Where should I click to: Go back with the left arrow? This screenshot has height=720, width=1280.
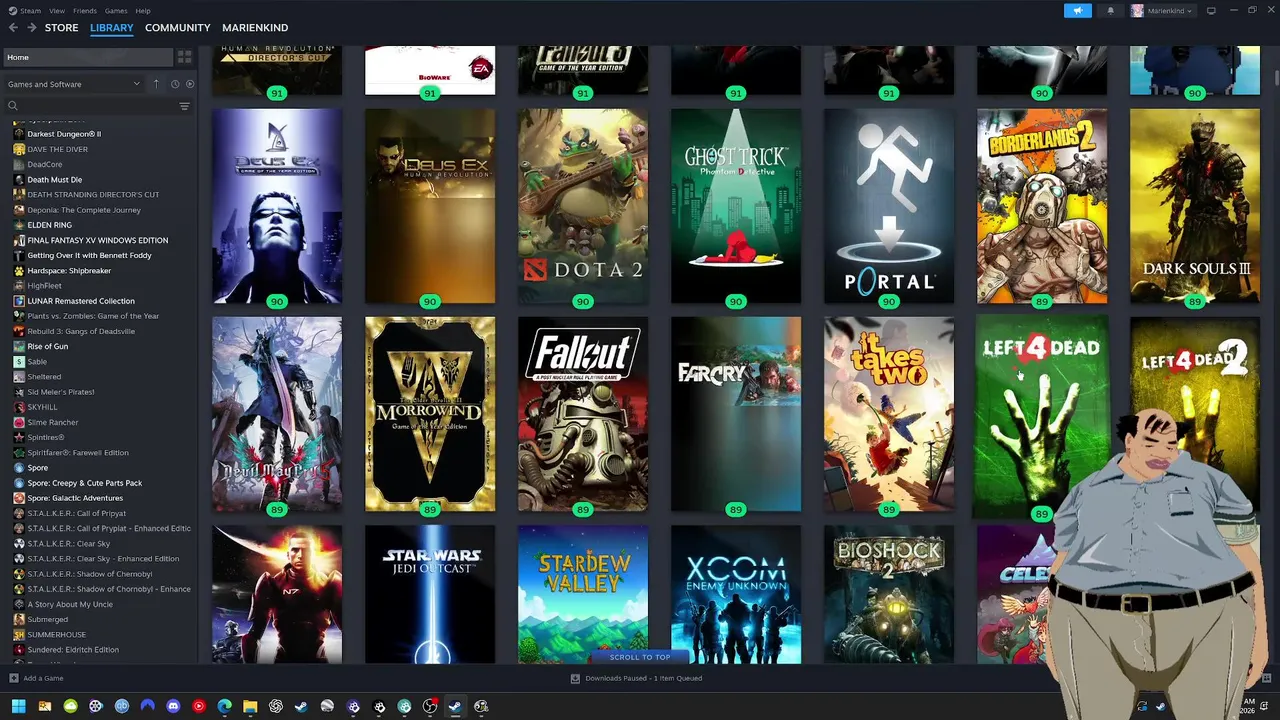[13, 28]
